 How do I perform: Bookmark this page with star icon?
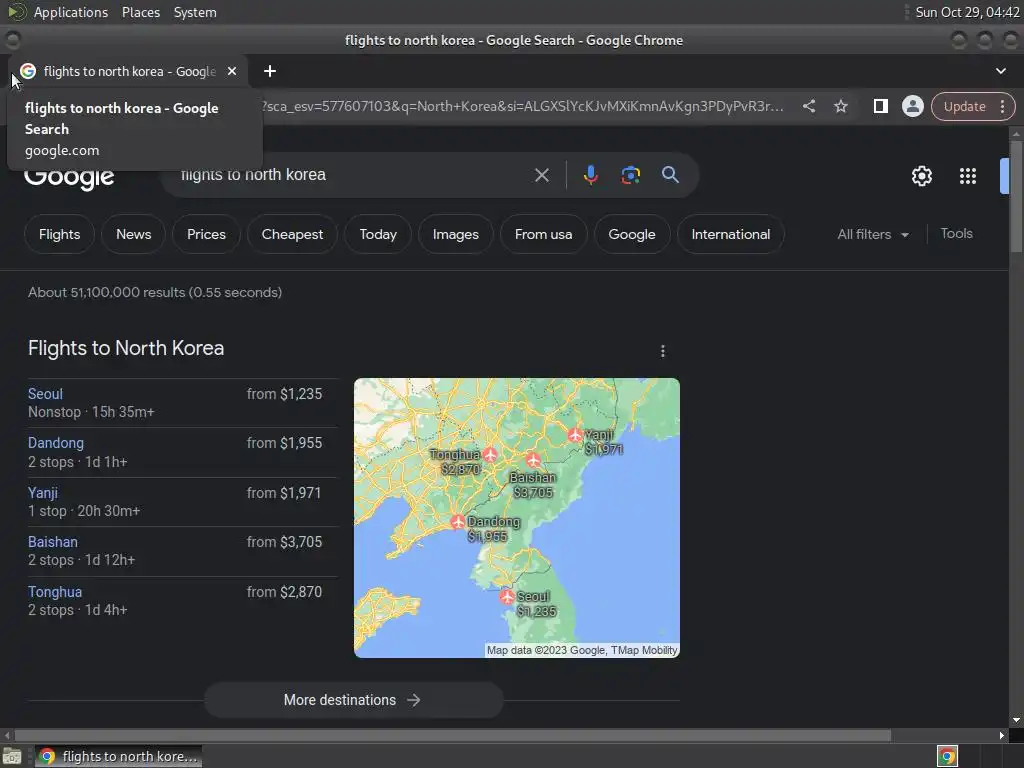point(840,106)
